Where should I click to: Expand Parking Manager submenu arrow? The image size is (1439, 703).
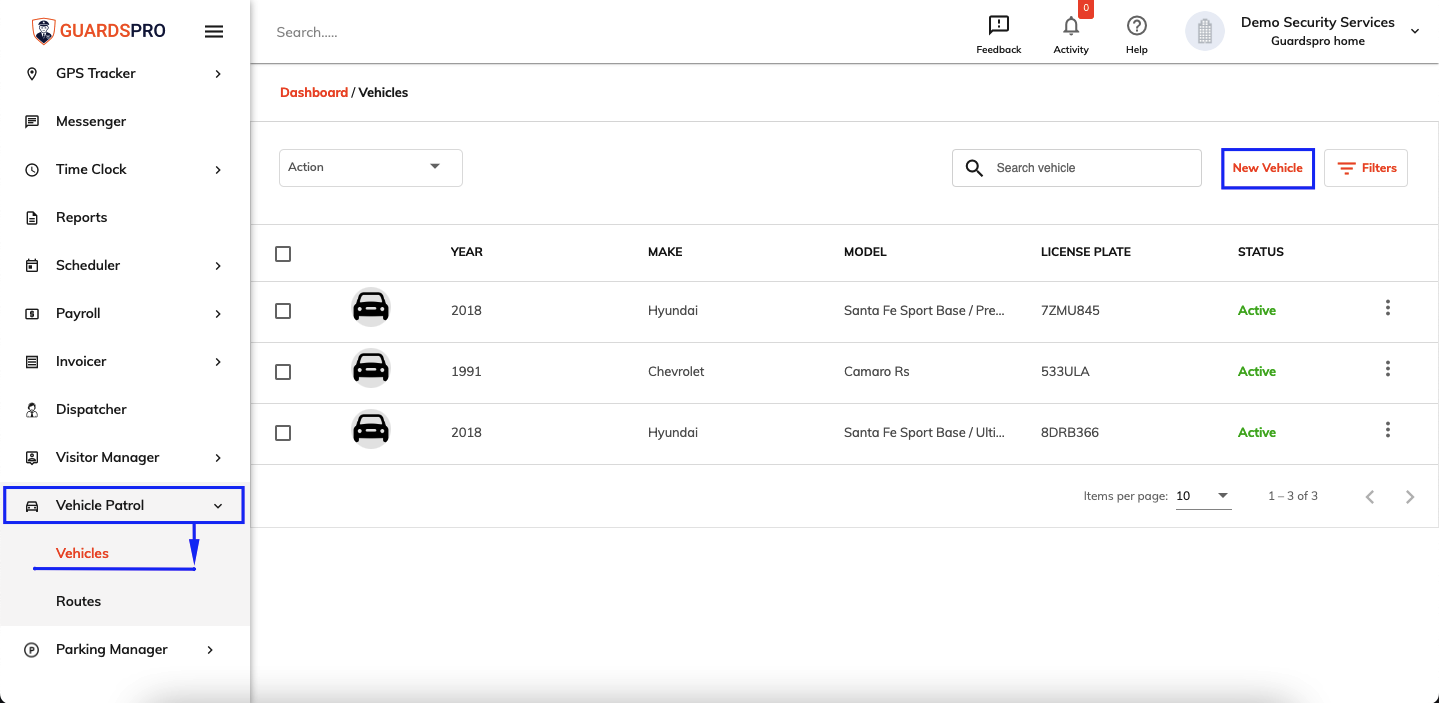[210, 650]
